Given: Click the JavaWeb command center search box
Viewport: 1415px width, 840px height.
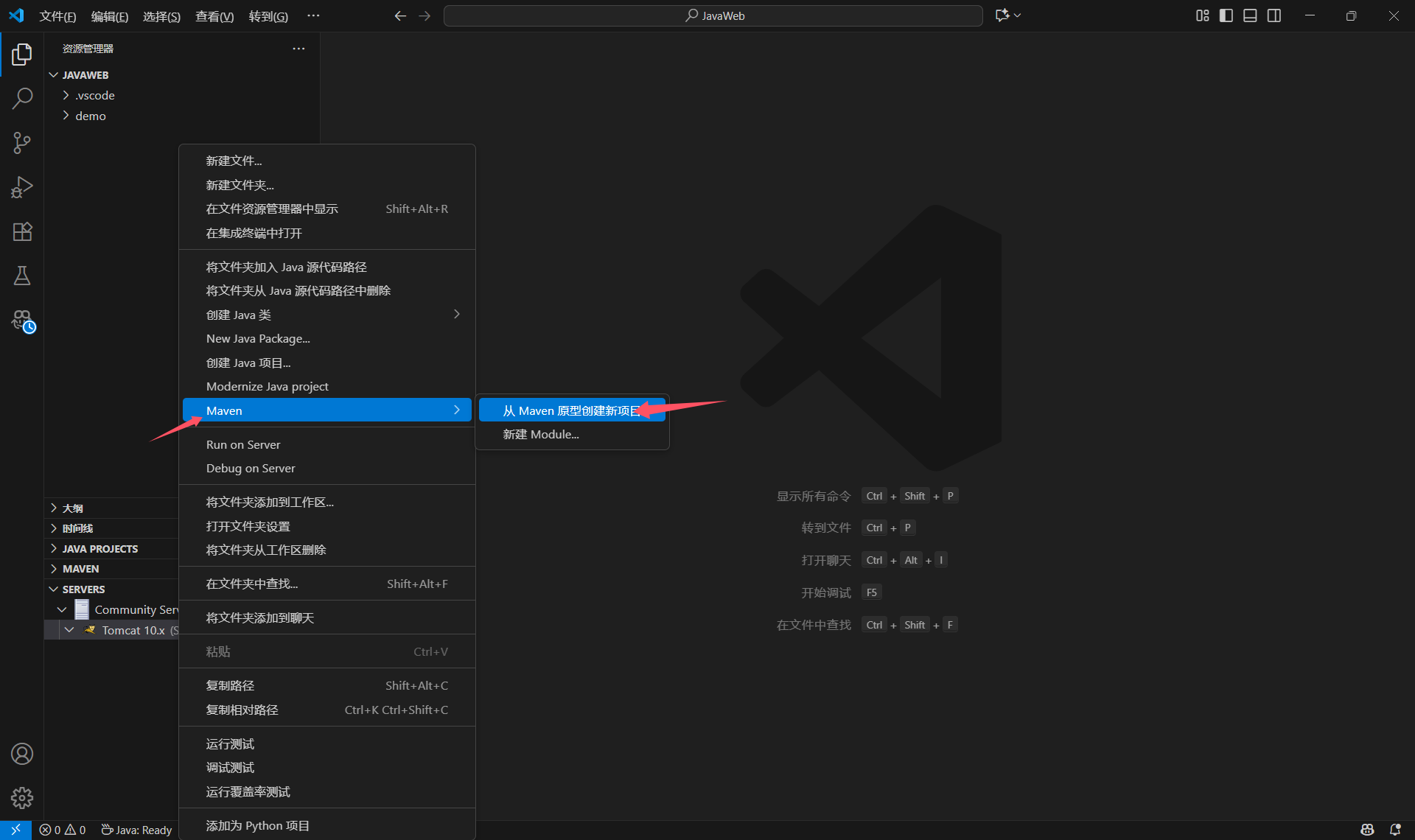Looking at the screenshot, I should [x=713, y=15].
